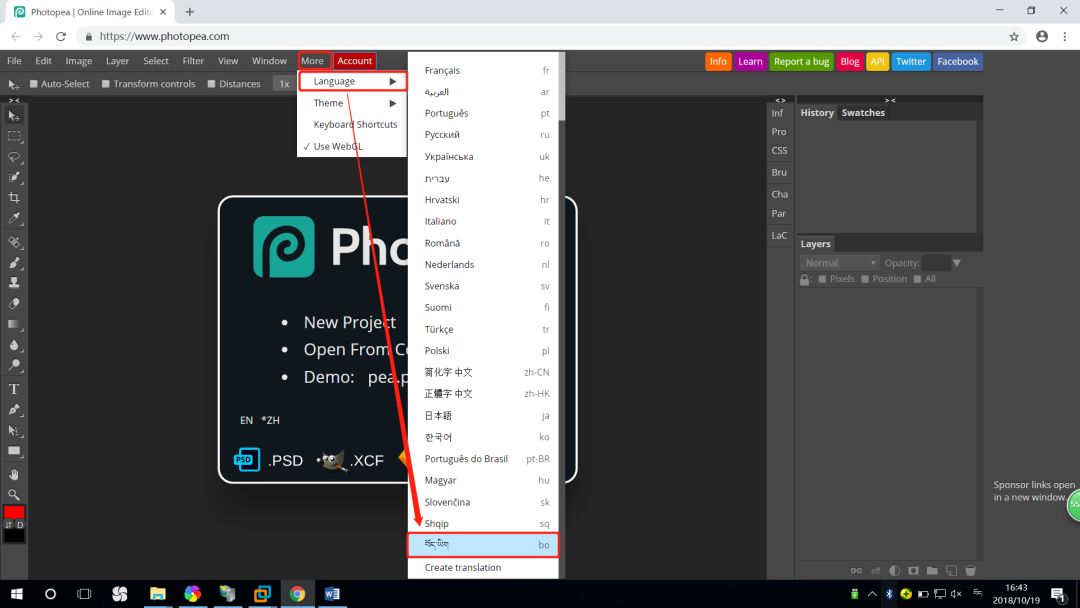Screen dimensions: 1080x608
Task: Click the new folder icon in Layers
Action: point(932,571)
